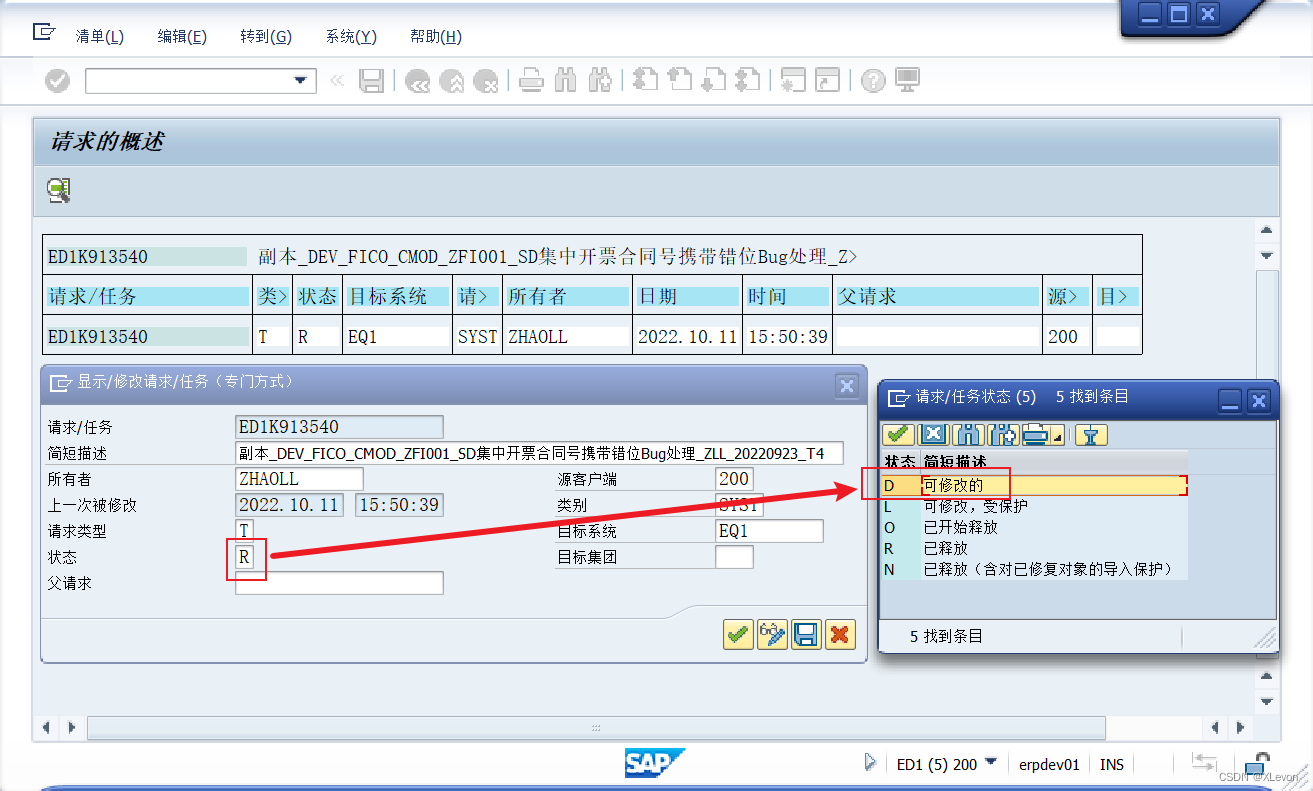Click the 15:50:39 time cell in table

[788, 337]
